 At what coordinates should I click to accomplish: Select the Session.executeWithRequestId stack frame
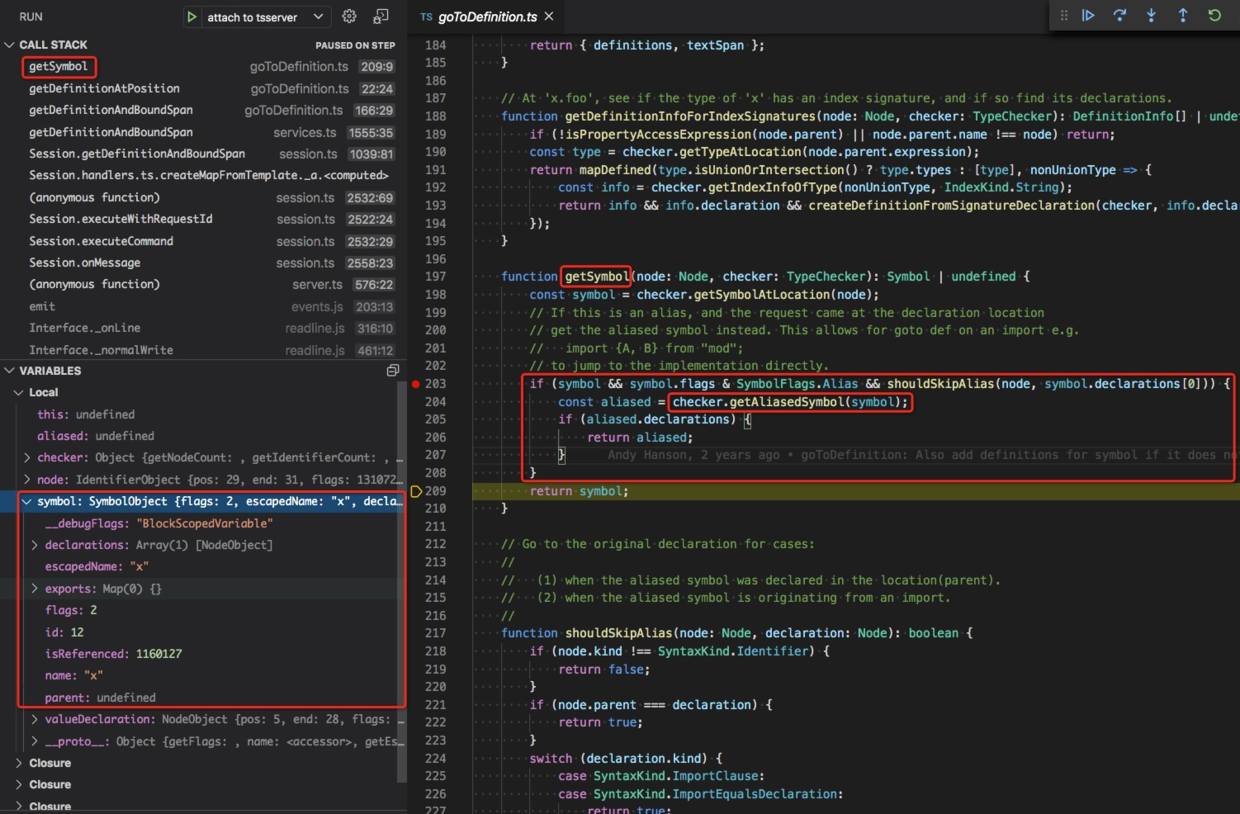204,219
